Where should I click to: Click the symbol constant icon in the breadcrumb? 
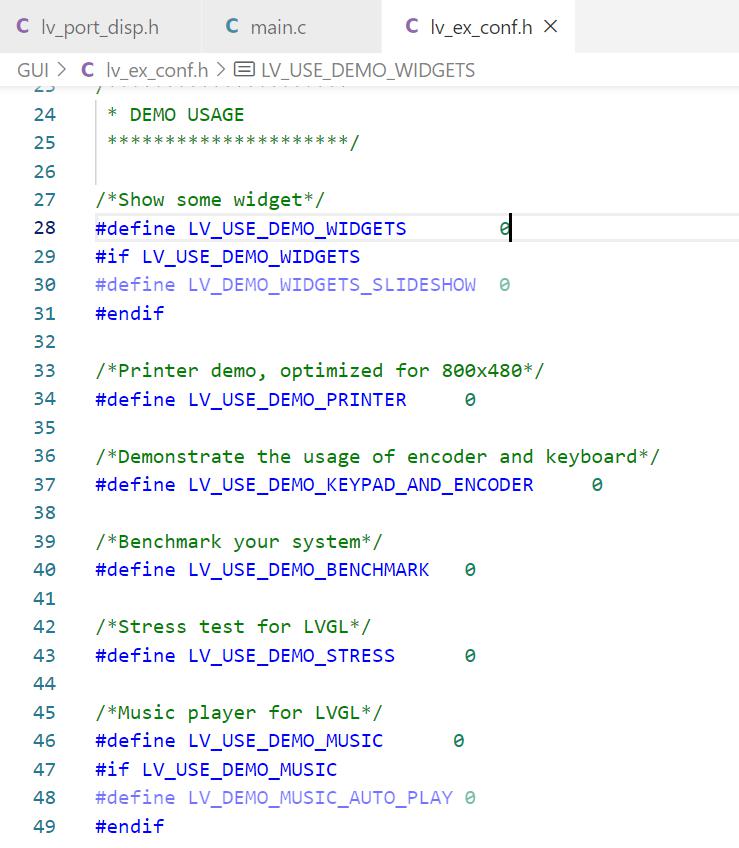[244, 70]
